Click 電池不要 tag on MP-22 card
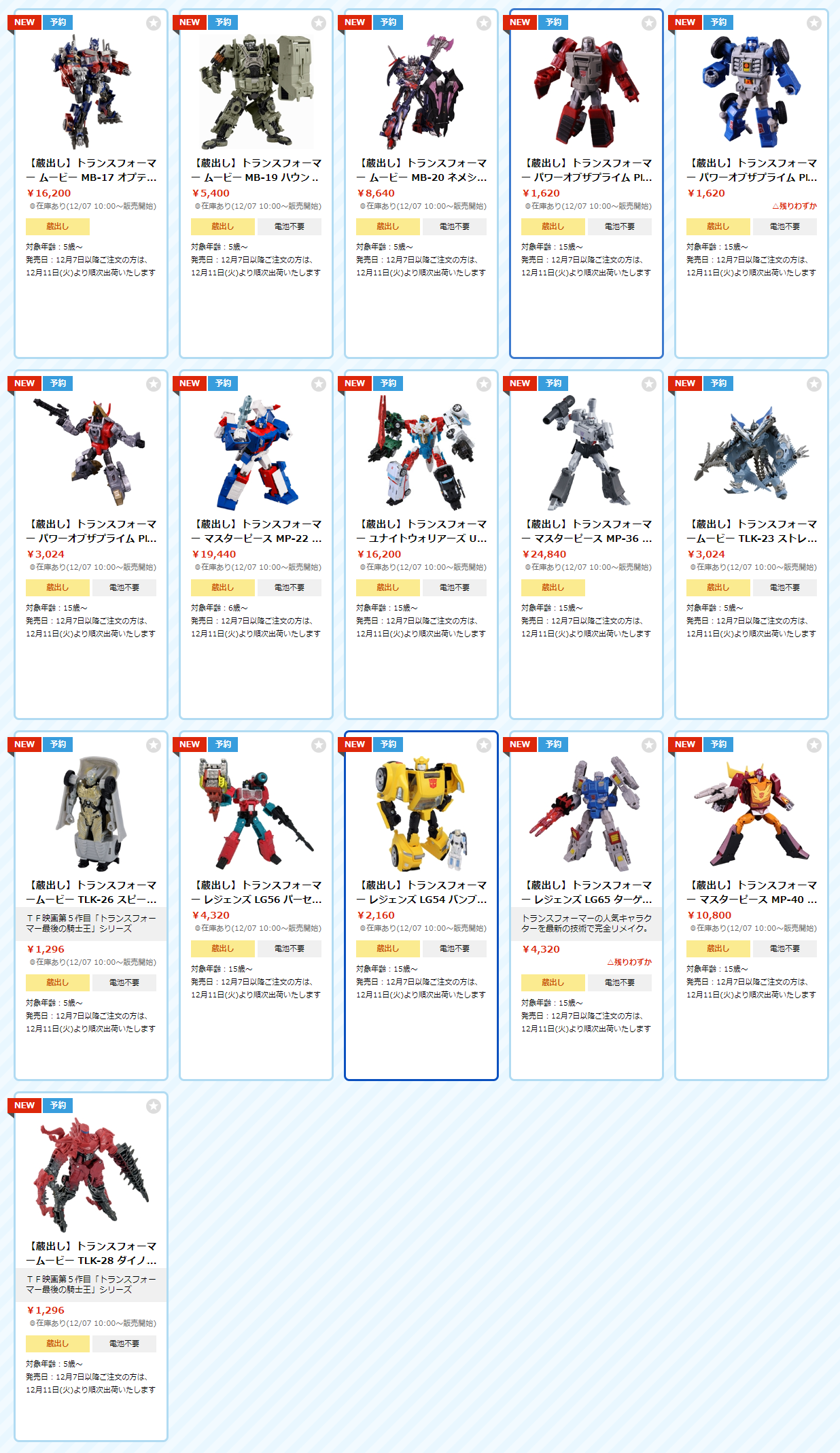The width and height of the screenshot is (840, 1453). tap(290, 587)
